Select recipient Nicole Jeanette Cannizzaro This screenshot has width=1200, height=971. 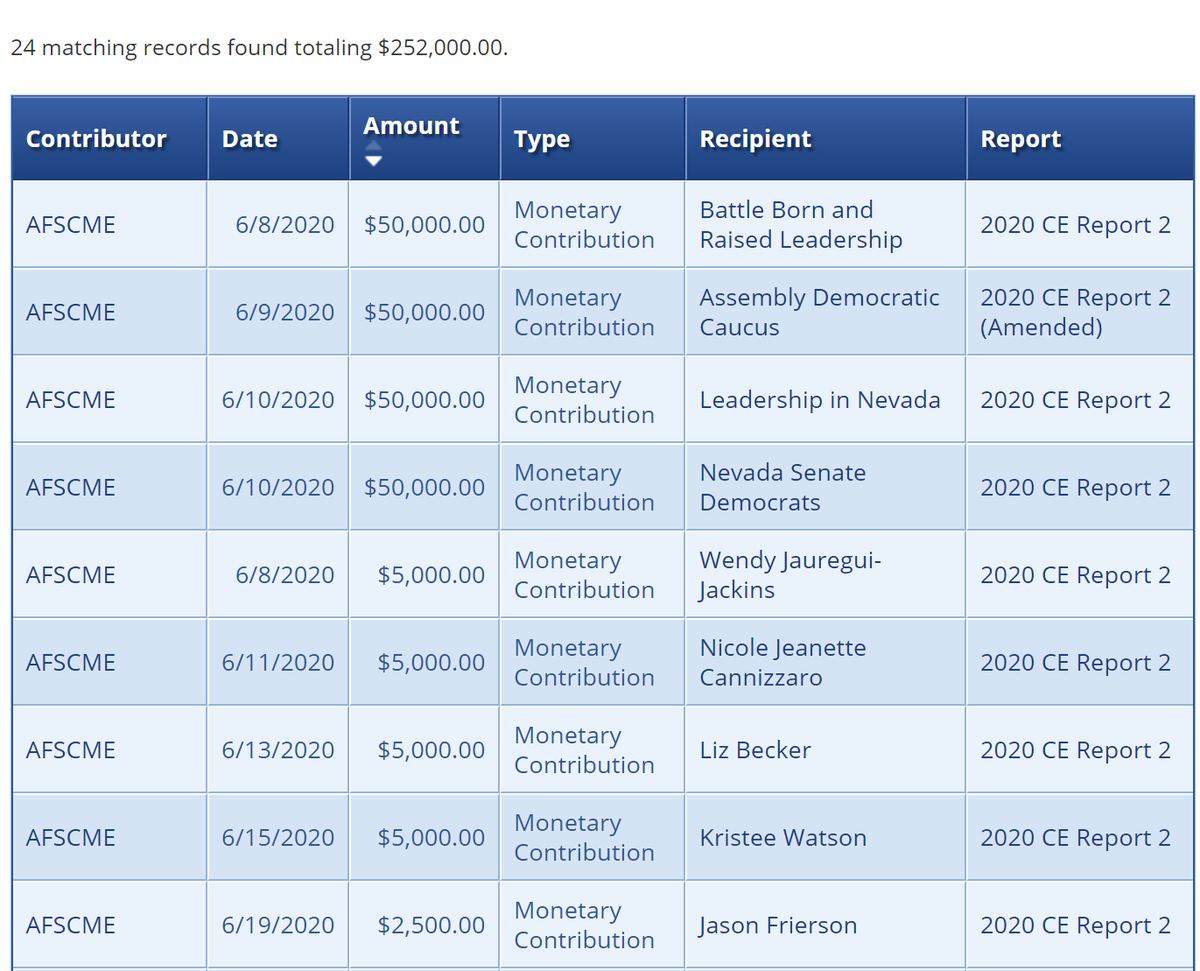point(783,662)
